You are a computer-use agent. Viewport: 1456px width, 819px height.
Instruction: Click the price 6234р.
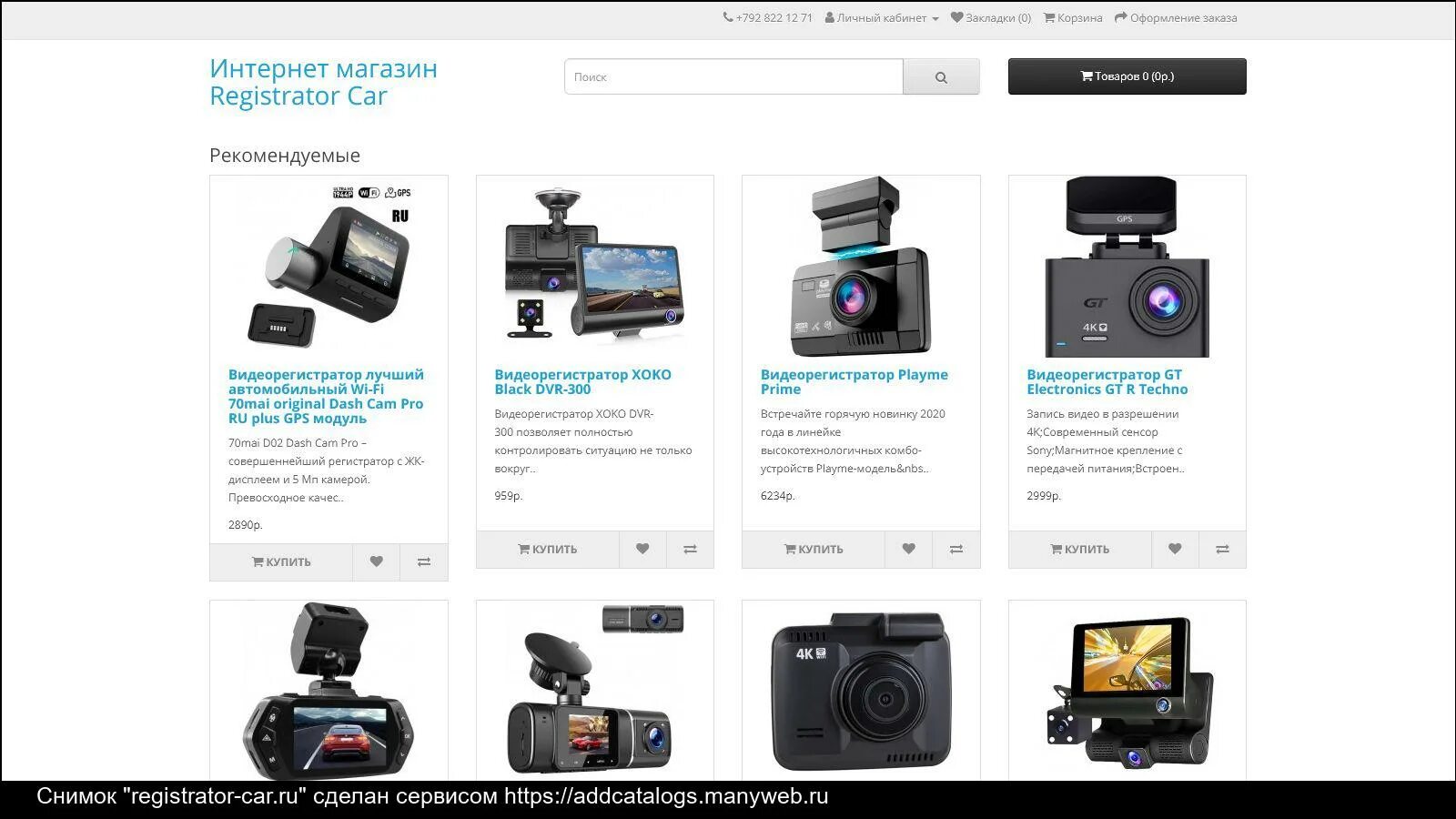point(778,496)
